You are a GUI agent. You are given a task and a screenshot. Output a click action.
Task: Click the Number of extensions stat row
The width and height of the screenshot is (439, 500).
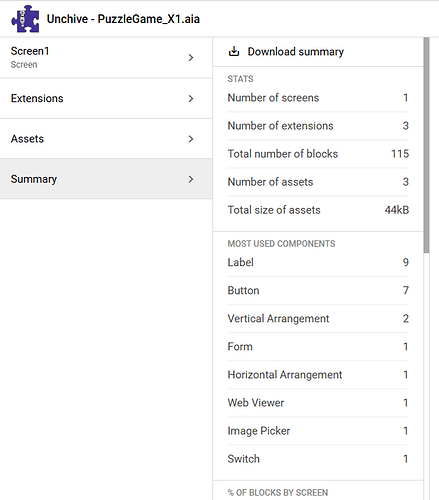[318, 126]
